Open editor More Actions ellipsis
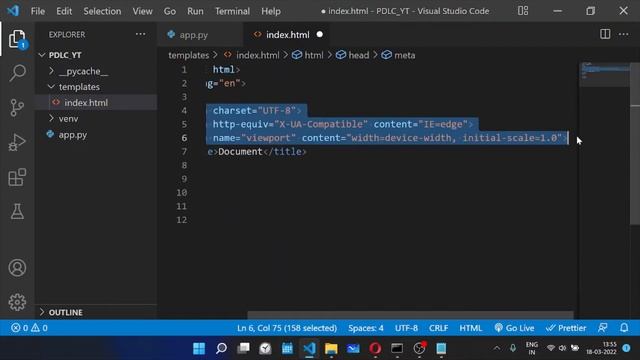 pyautogui.click(x=623, y=34)
